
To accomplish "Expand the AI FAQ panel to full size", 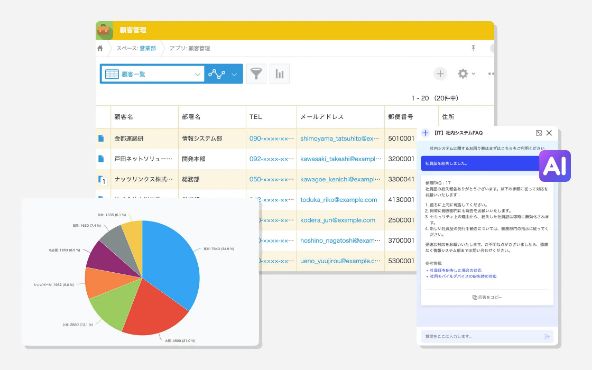I will pos(539,133).
